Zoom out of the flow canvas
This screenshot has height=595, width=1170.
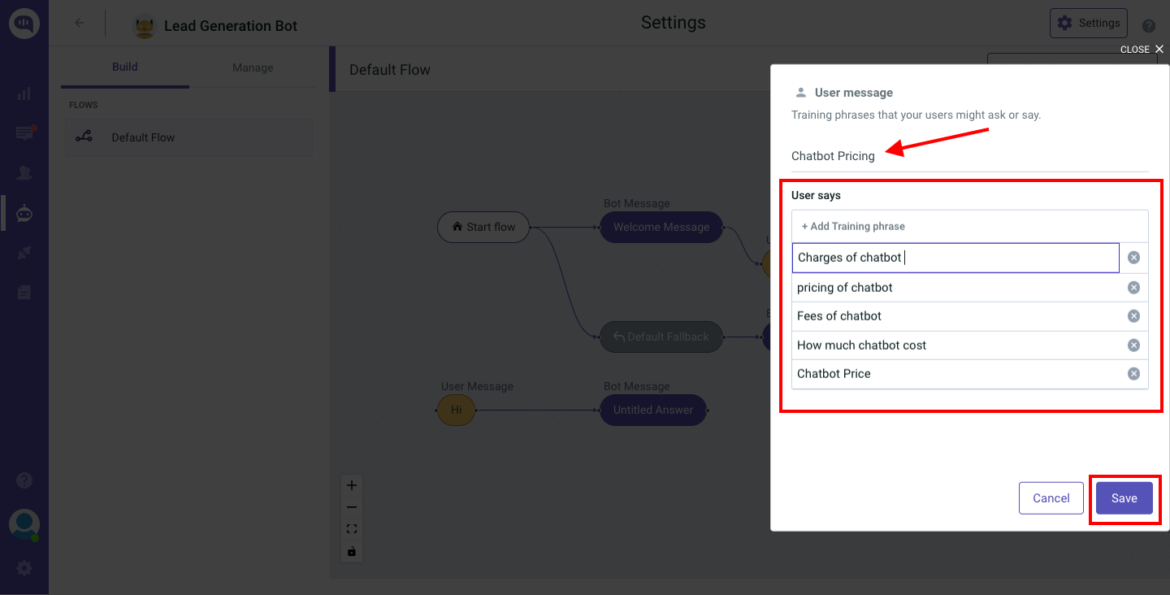click(351, 507)
